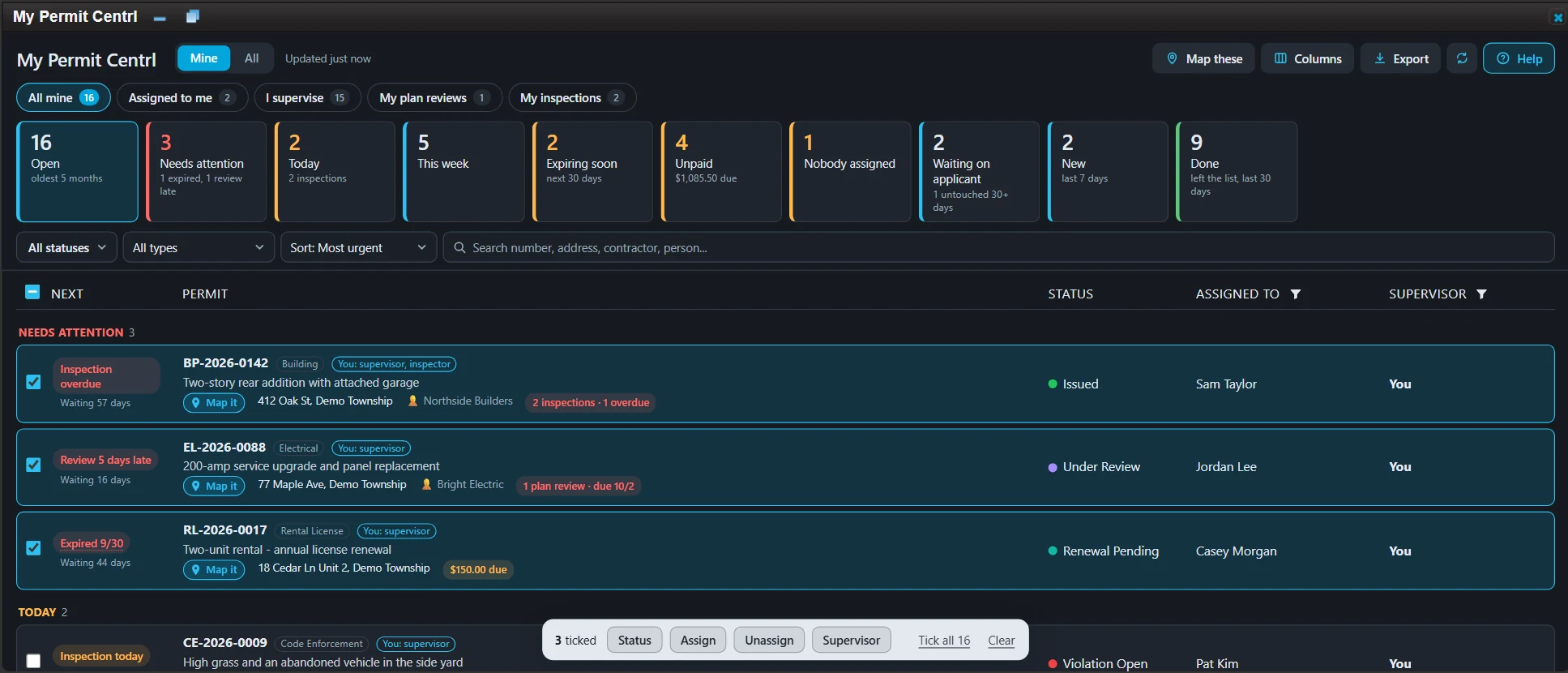Viewport: 1568px width, 673px height.
Task: Click the Map it pin for EL-2026-0088
Action: pos(214,487)
